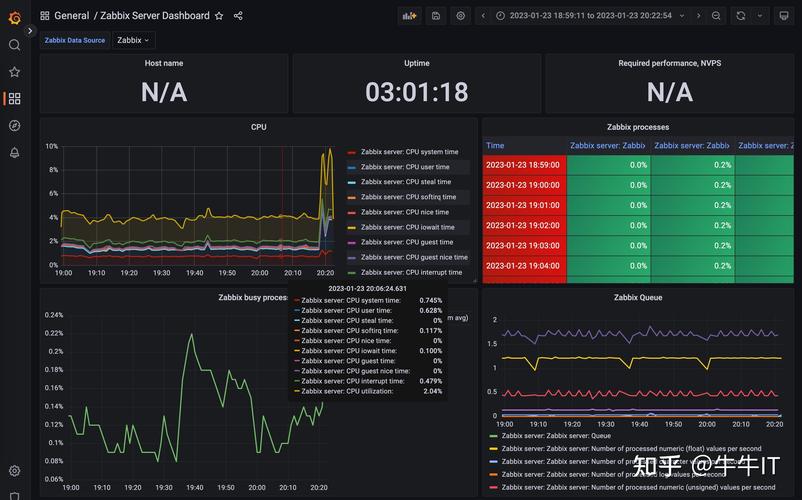Image resolution: width=802 pixels, height=500 pixels.
Task: Open Configuration gear in the sidebar
Action: point(15,471)
